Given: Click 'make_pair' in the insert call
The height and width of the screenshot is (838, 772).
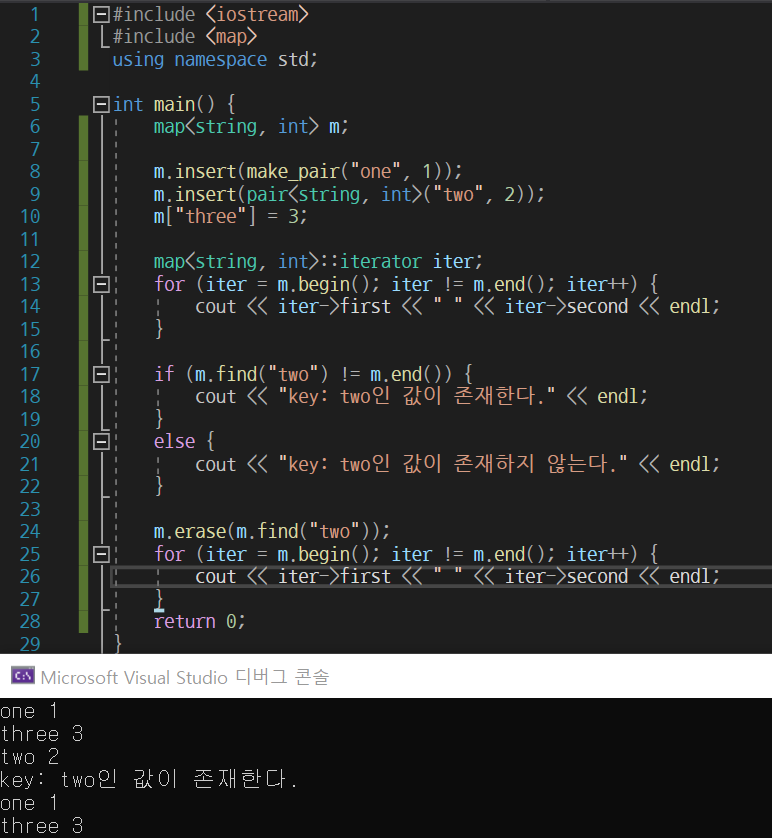Looking at the screenshot, I should (293, 172).
